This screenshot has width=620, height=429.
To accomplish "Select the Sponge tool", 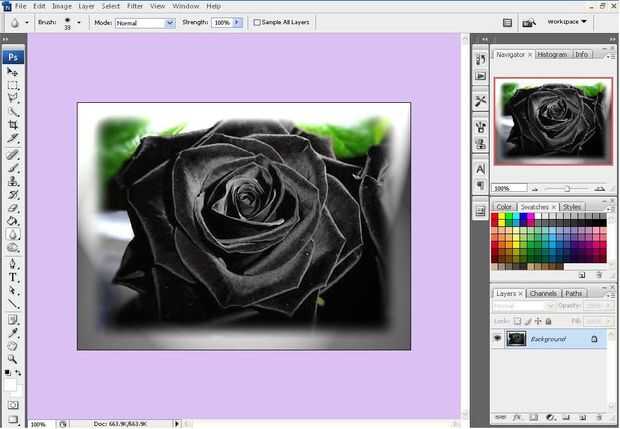I will (x=12, y=248).
